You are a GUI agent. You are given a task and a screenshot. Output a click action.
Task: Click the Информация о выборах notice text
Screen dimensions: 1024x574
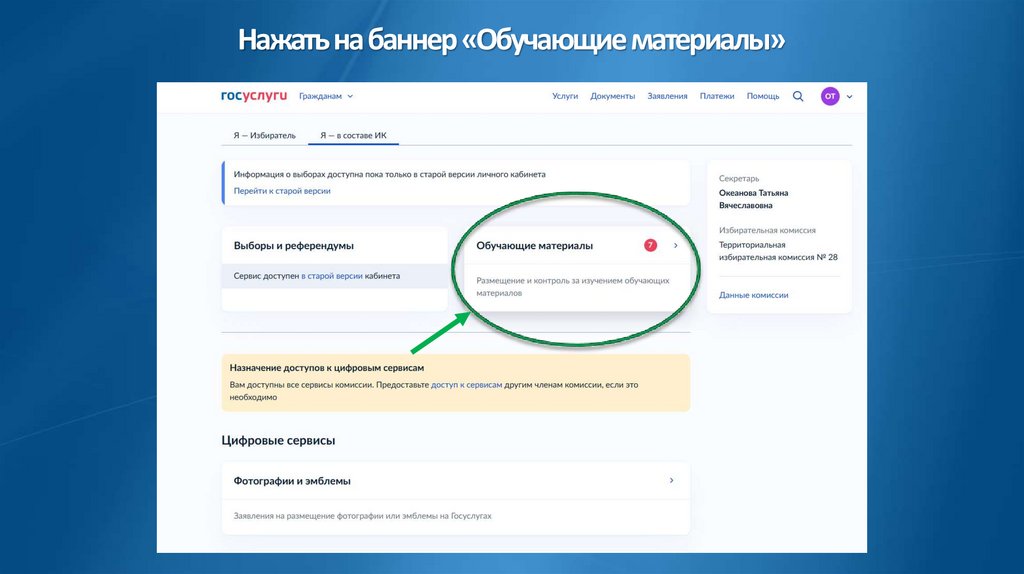point(389,174)
